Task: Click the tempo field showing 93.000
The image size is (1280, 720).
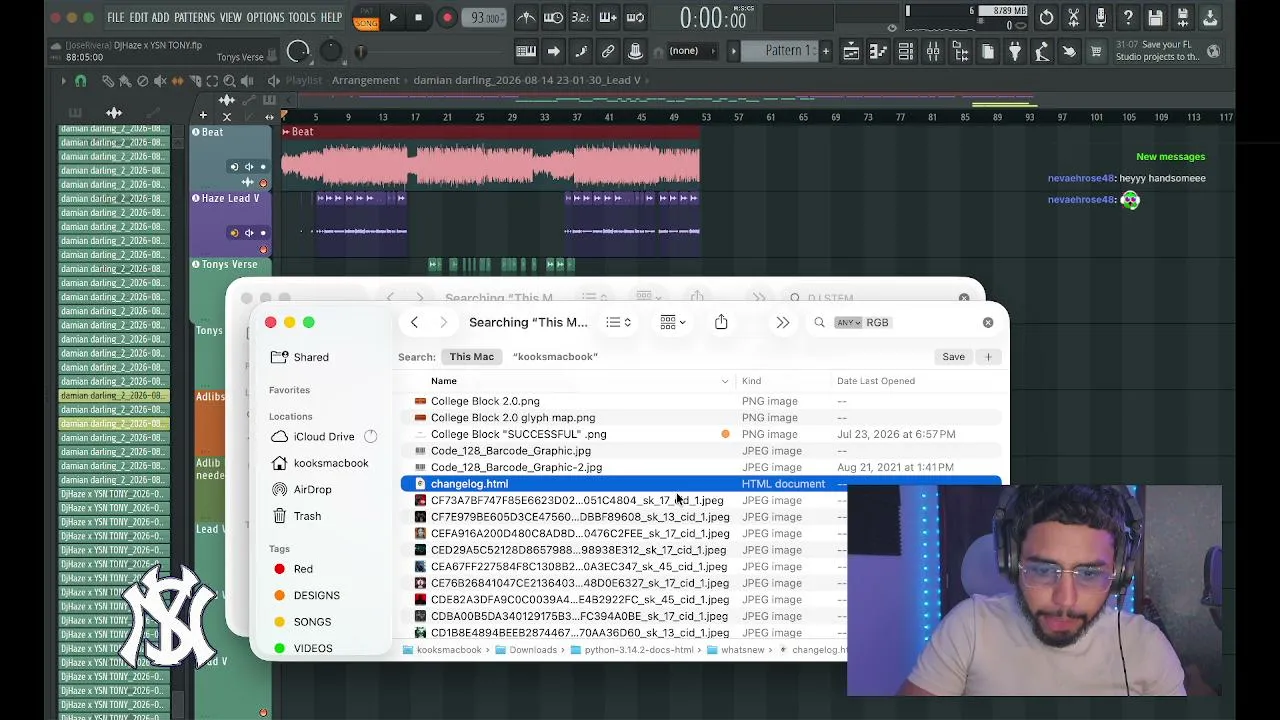Action: coord(486,18)
